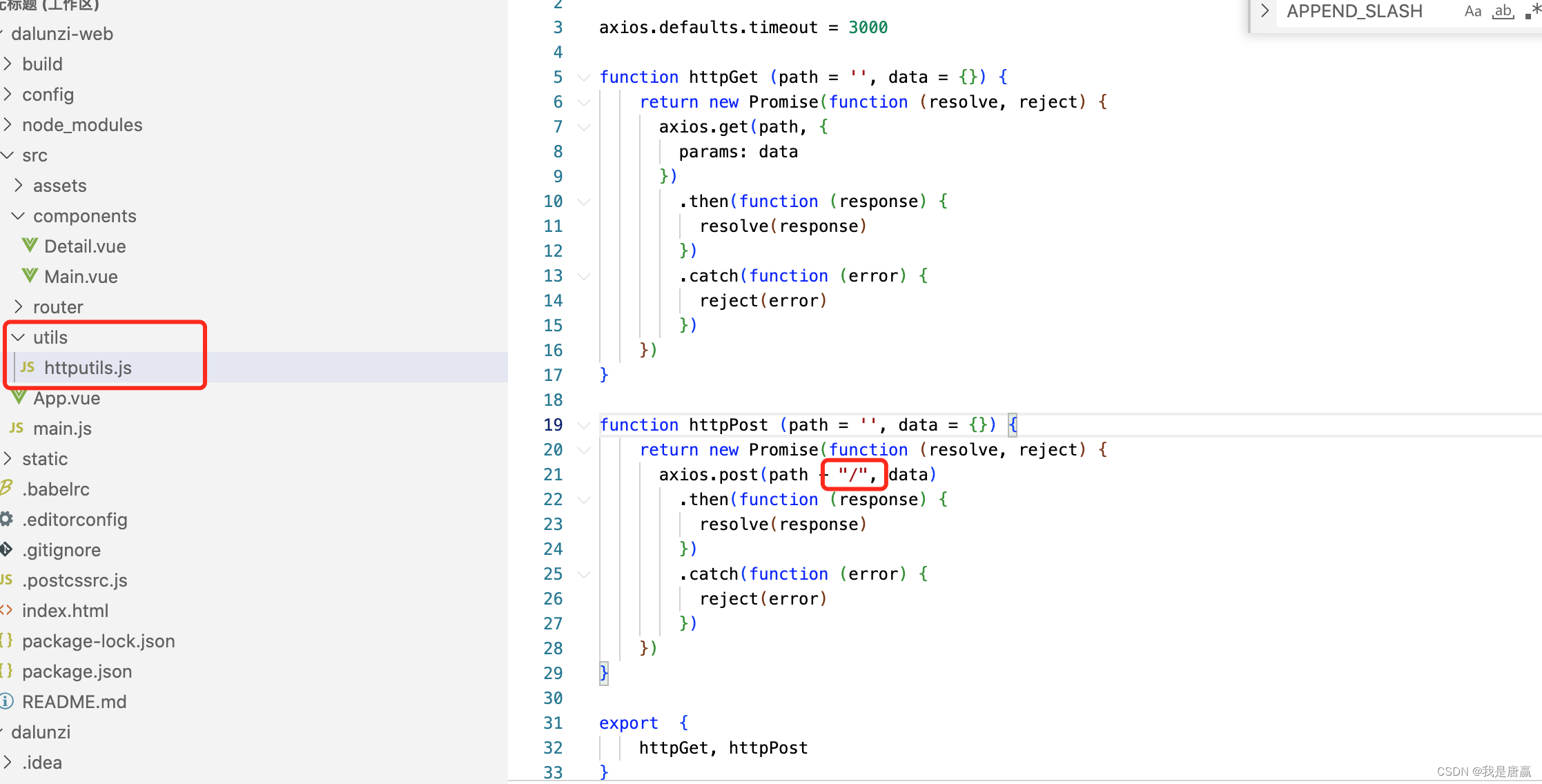
Task: Click the Vue icon of Detail.vue
Action: 30,246
